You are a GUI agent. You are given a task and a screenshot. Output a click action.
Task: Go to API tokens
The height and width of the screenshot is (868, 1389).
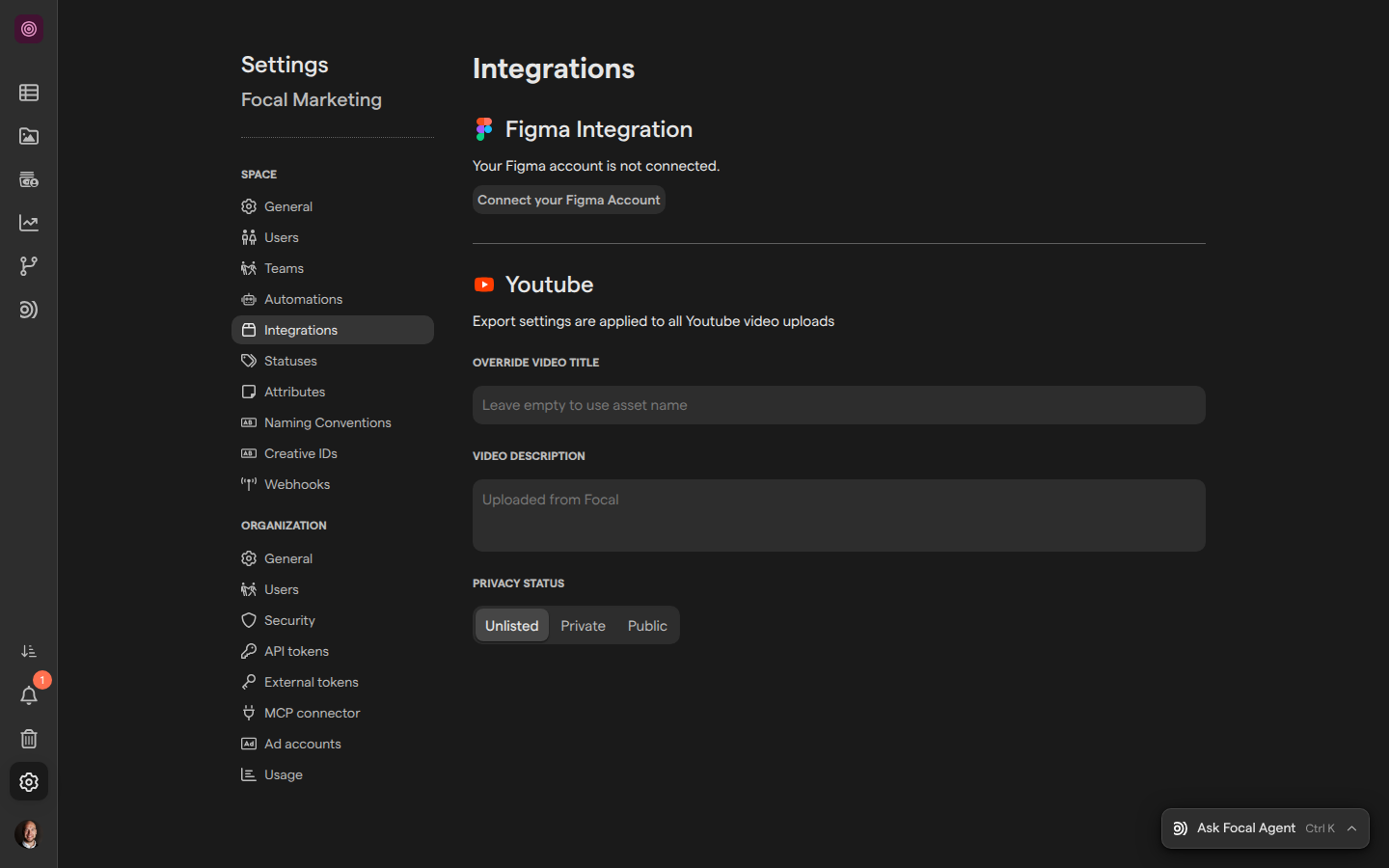coord(333,651)
